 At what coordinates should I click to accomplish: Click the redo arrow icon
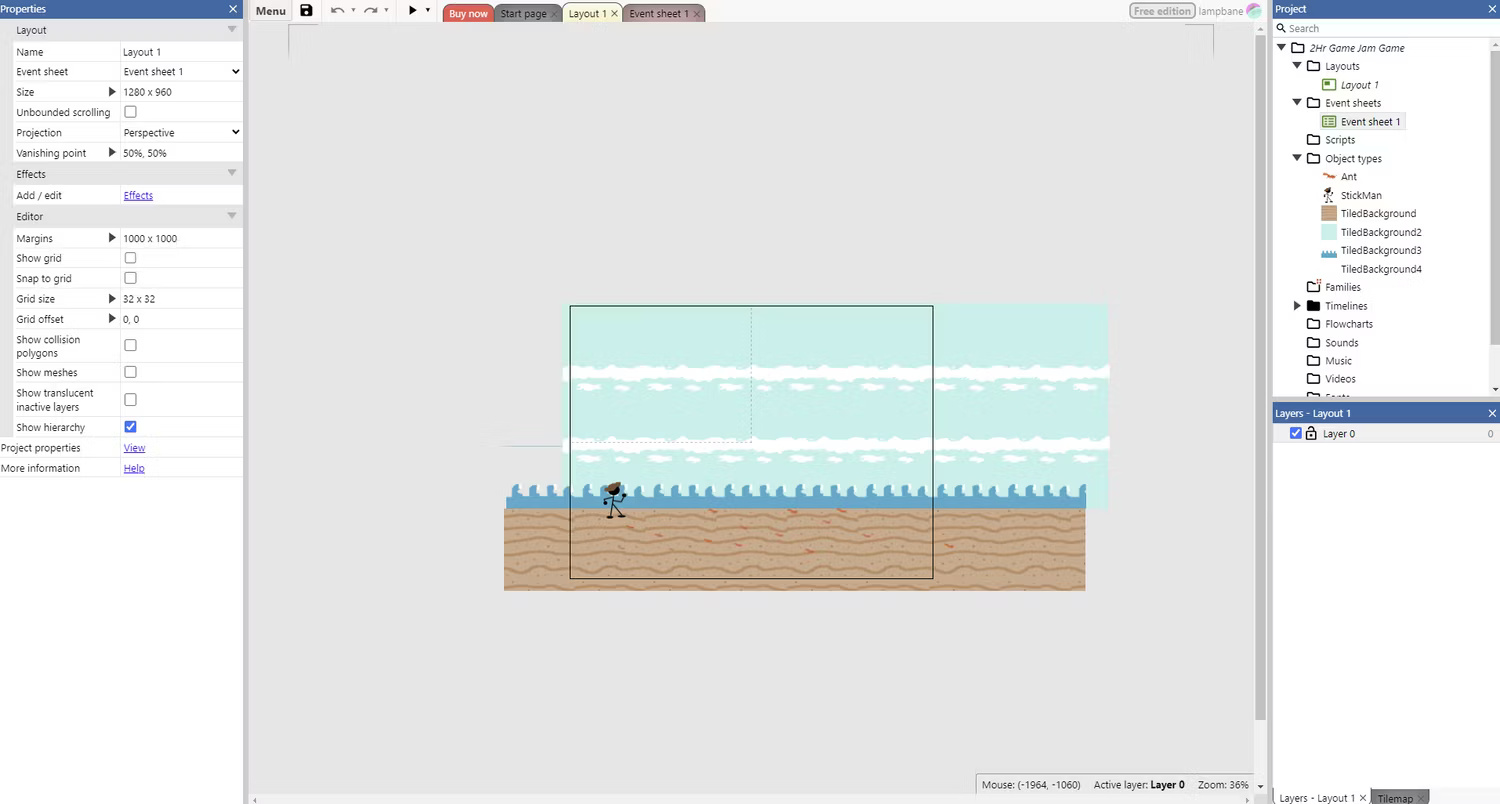click(x=370, y=11)
